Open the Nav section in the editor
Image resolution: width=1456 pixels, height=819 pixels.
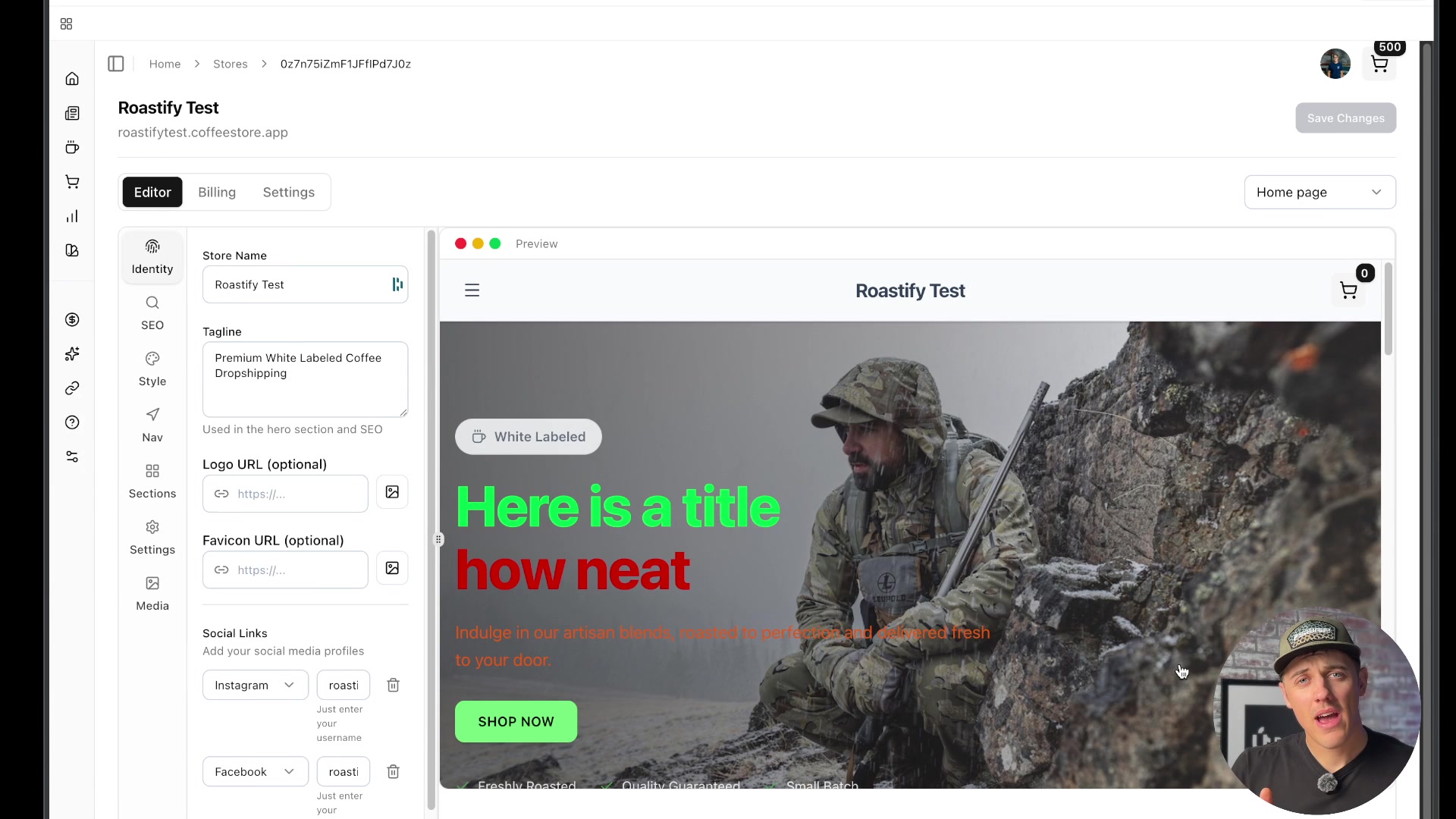[x=152, y=425]
